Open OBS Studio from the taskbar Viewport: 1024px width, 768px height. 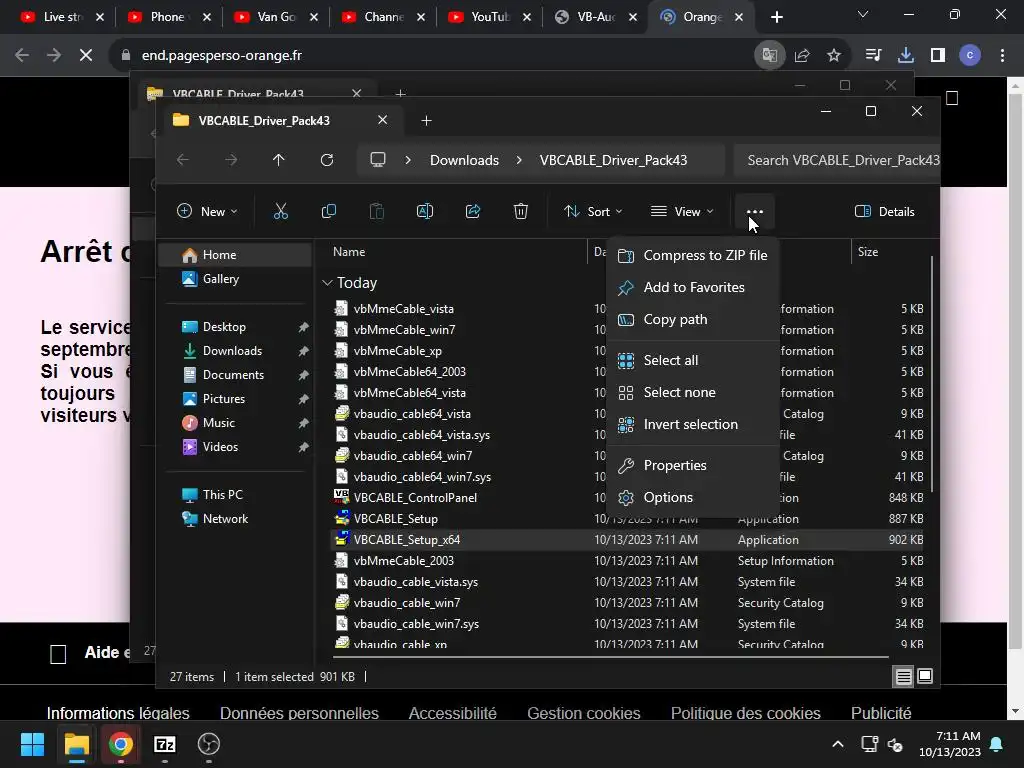pyautogui.click(x=208, y=744)
